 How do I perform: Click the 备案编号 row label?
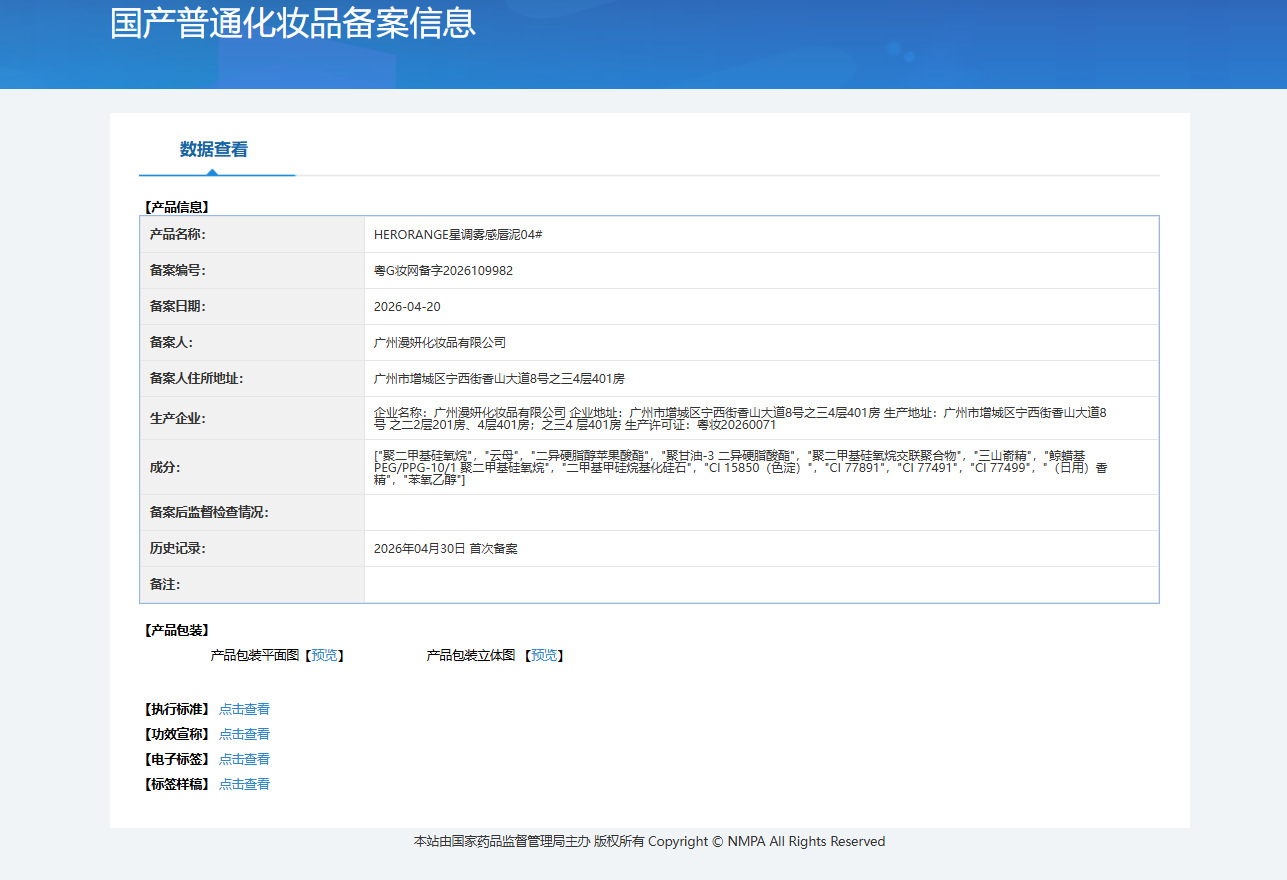pos(177,271)
